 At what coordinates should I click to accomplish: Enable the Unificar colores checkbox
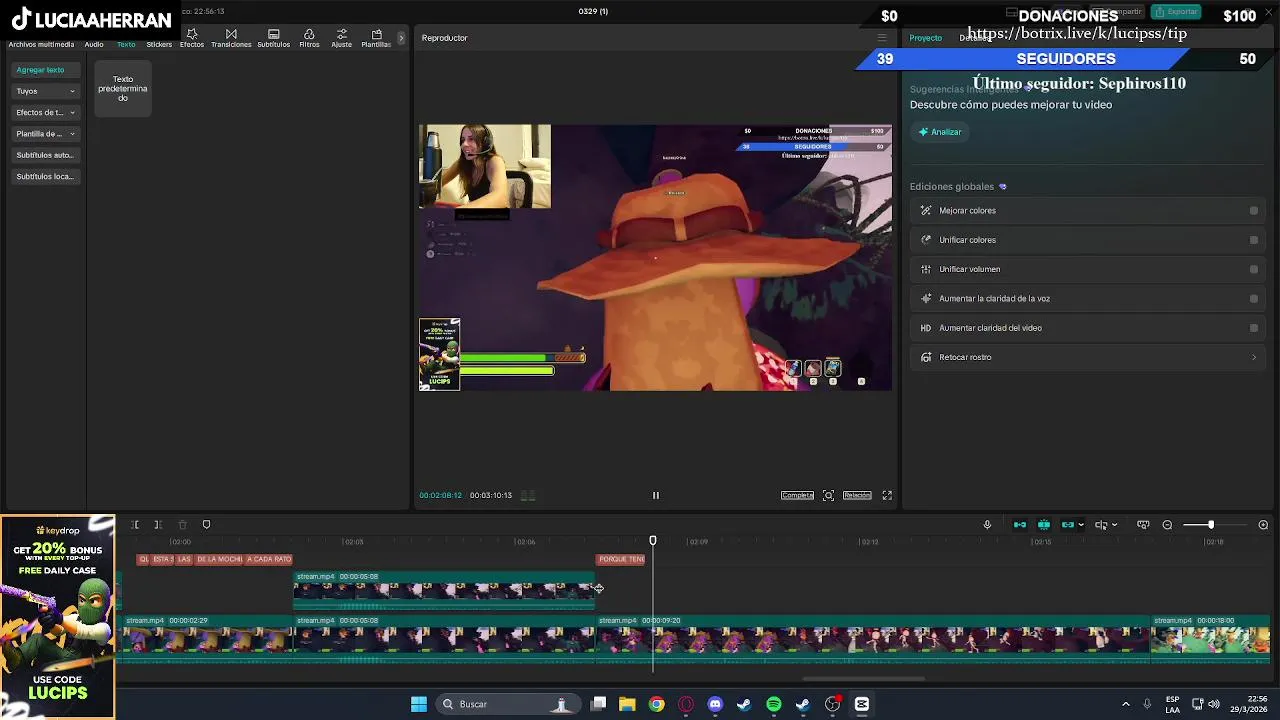tap(1254, 240)
